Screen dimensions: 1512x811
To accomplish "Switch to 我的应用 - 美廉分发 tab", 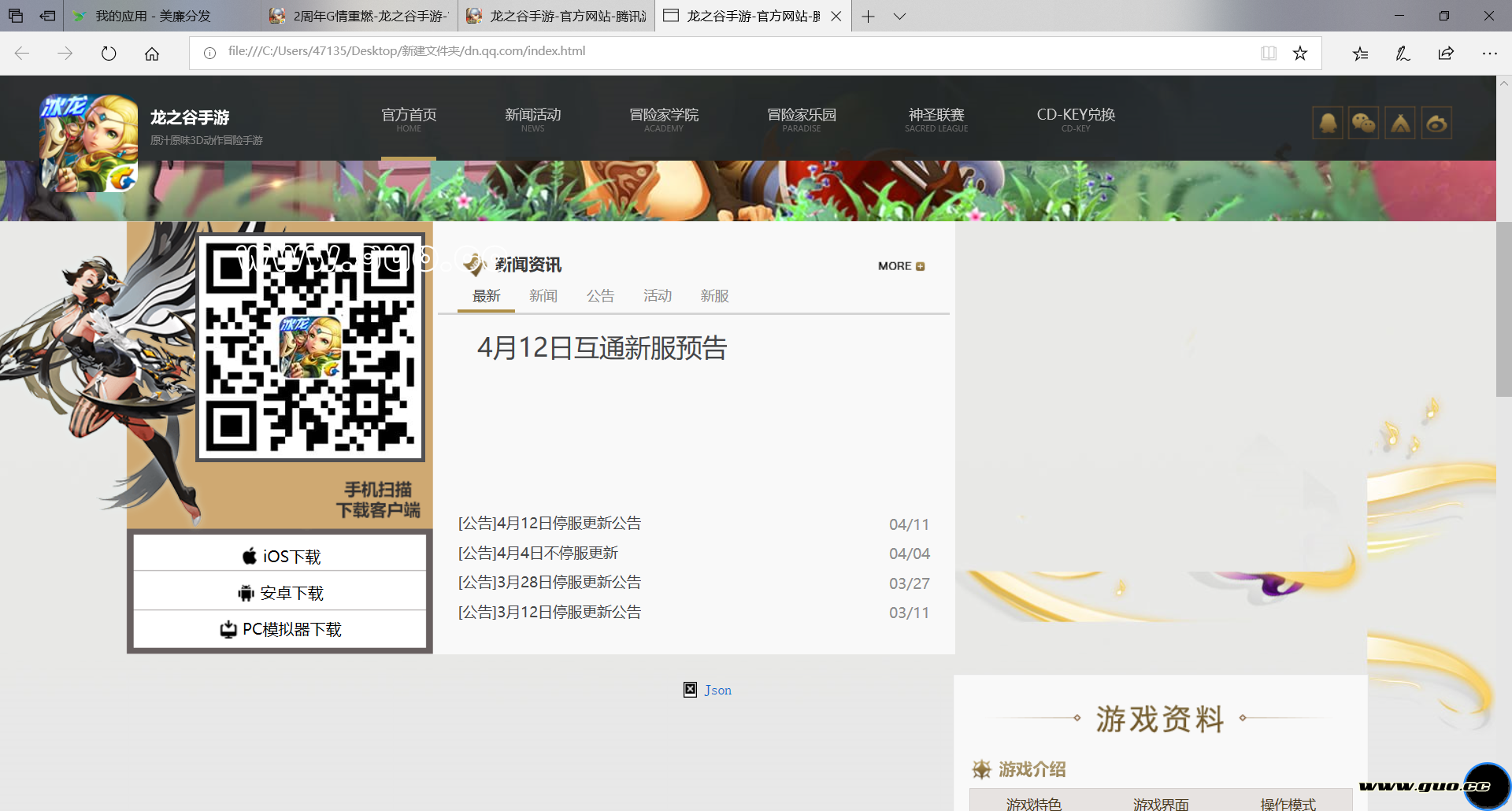I will pos(162,16).
